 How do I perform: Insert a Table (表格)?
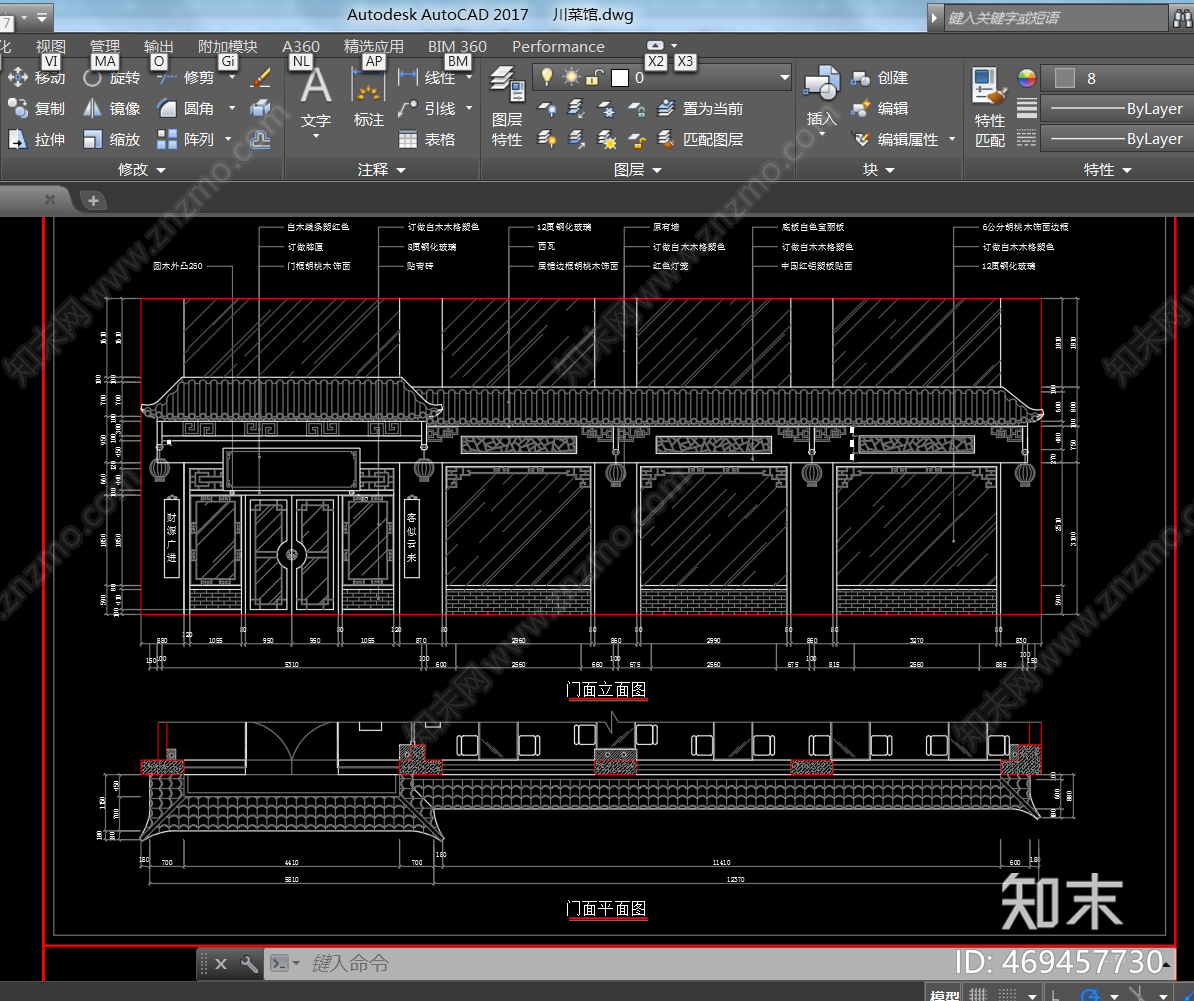pos(428,139)
